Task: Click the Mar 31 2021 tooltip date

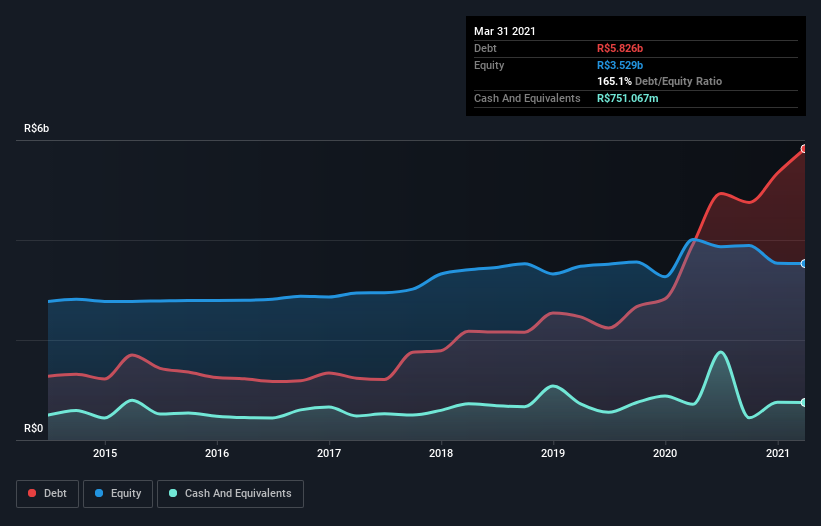Action: point(505,31)
